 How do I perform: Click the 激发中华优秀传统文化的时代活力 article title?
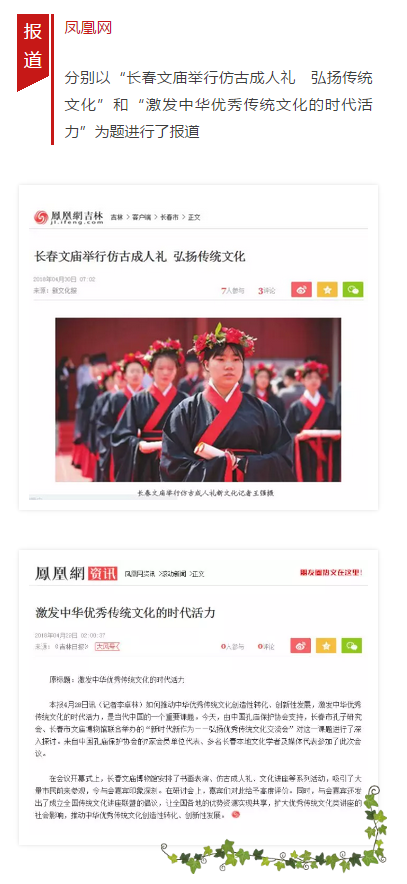pyautogui.click(x=125, y=612)
